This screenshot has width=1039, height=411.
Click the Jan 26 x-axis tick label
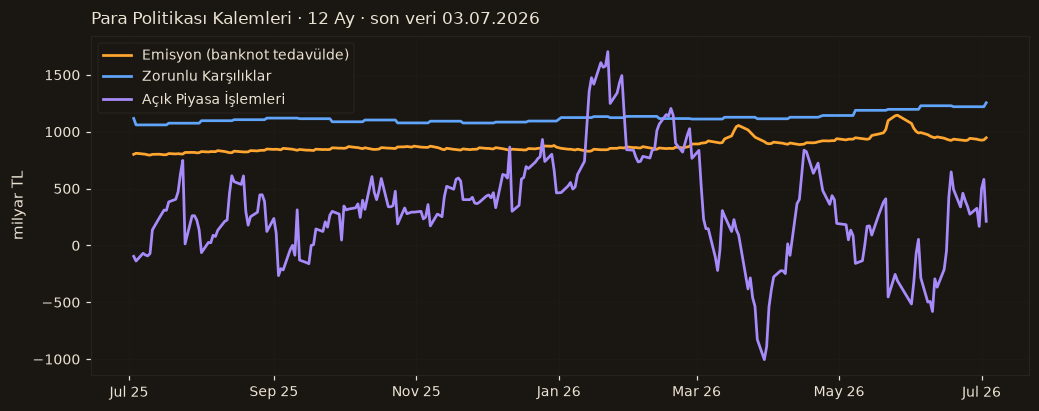tap(559, 392)
